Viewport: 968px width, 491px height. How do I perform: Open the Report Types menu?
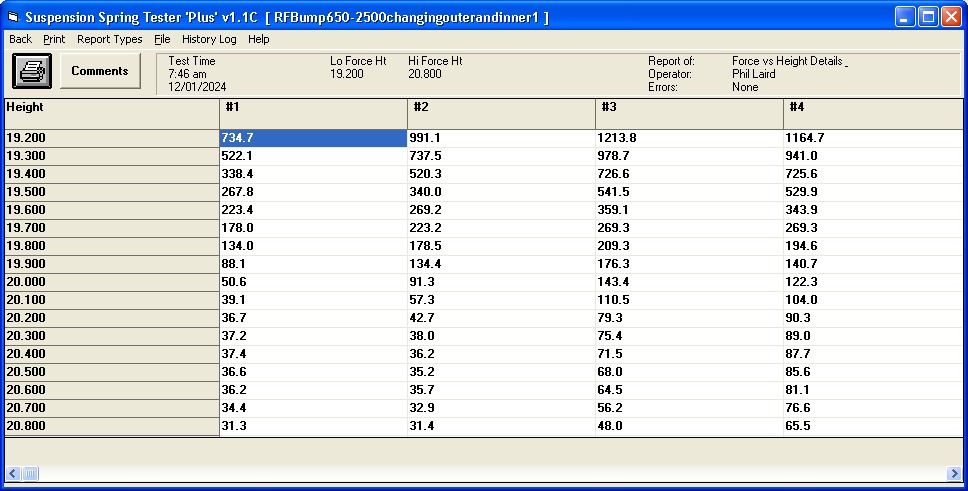click(x=109, y=39)
